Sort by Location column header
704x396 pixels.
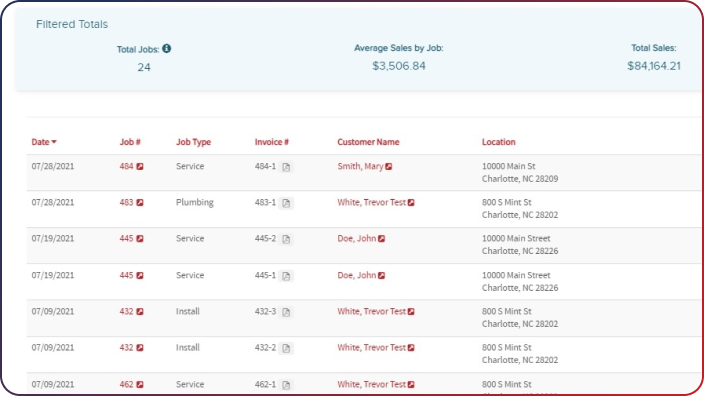click(498, 142)
